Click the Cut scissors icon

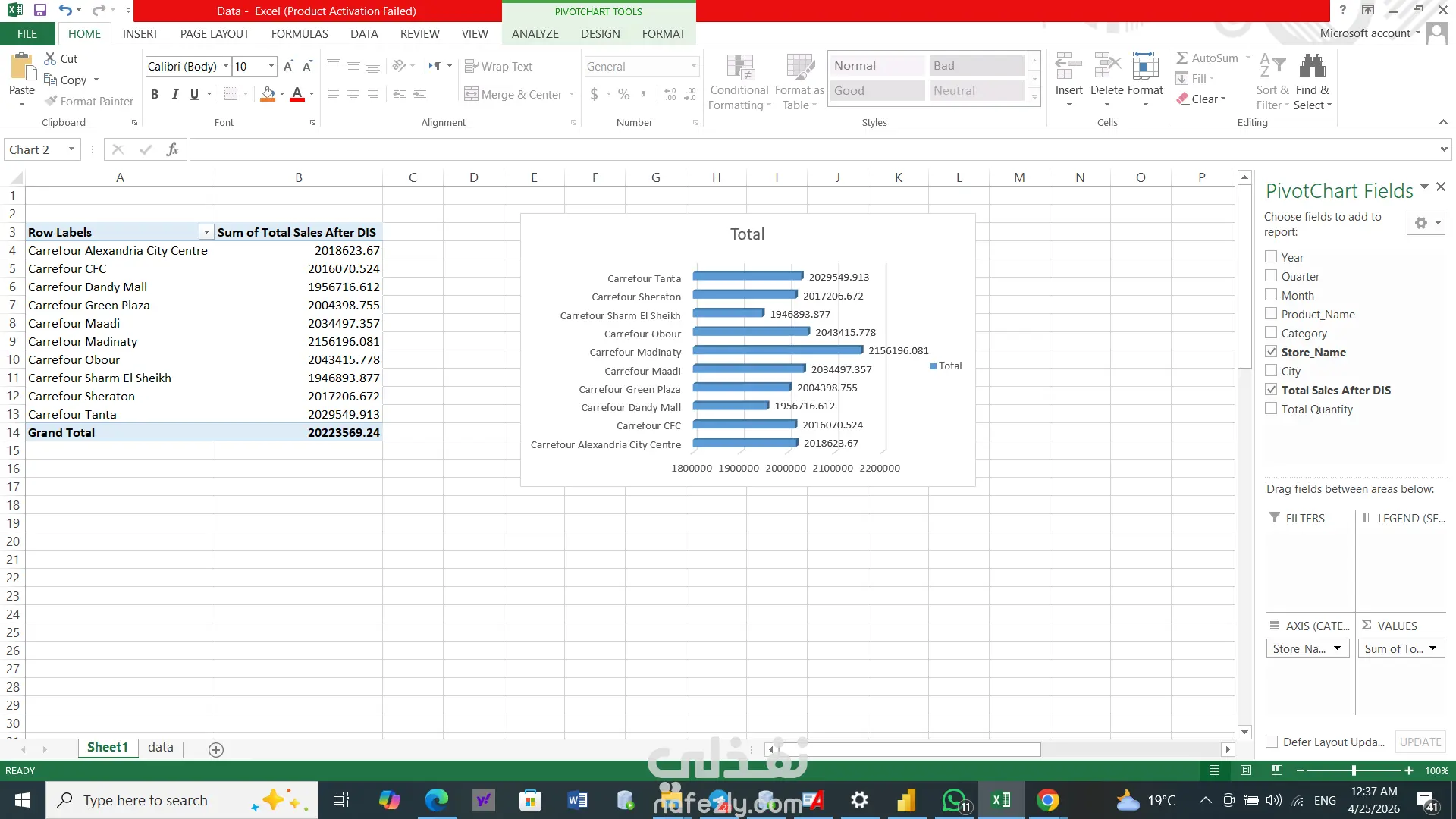tap(51, 58)
